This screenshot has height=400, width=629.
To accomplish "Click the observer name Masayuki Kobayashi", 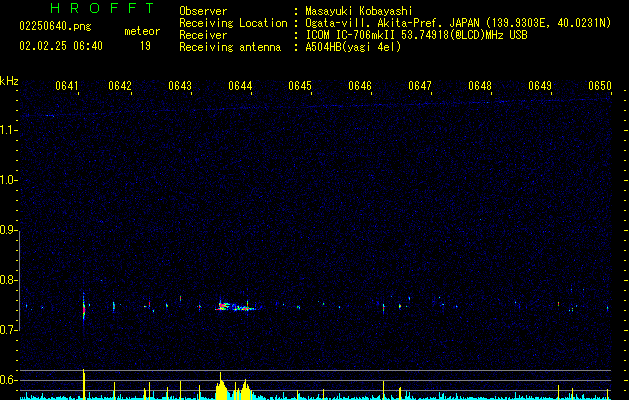I will point(359,11).
